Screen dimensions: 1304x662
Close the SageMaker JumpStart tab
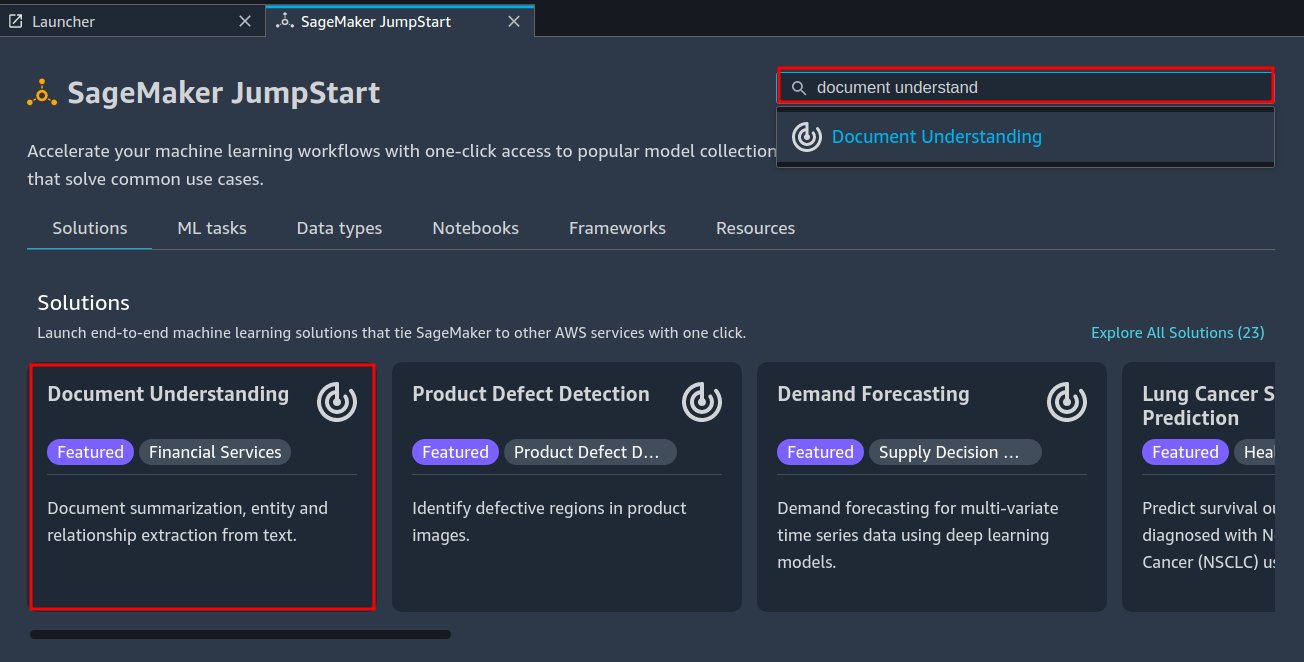514,21
